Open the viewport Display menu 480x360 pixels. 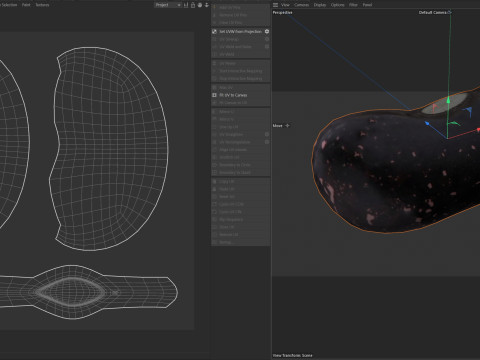(320, 5)
